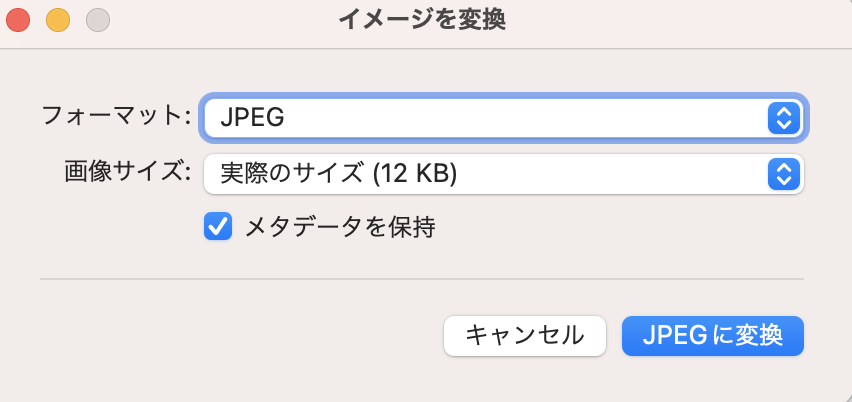Click the blue checkmark icon for metadata

coord(218,227)
